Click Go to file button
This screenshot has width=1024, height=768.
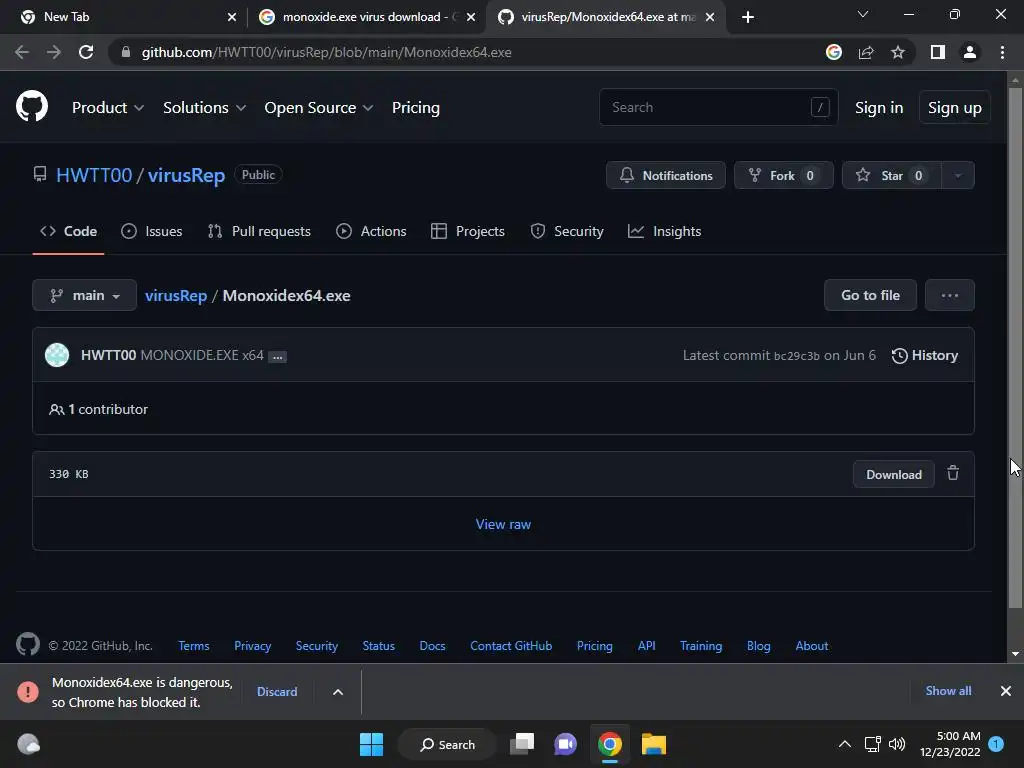870,295
